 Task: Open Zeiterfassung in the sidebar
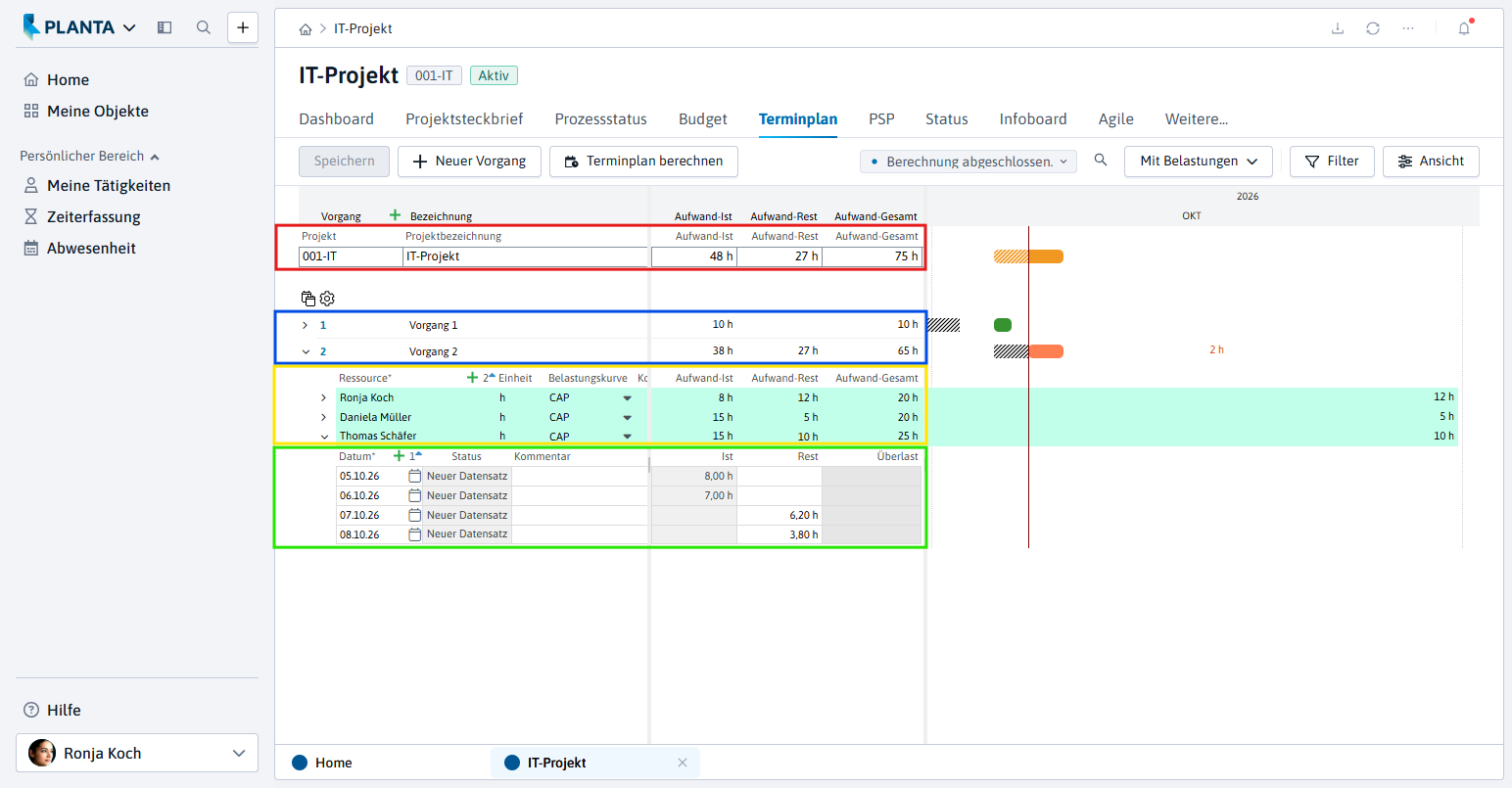[x=93, y=217]
